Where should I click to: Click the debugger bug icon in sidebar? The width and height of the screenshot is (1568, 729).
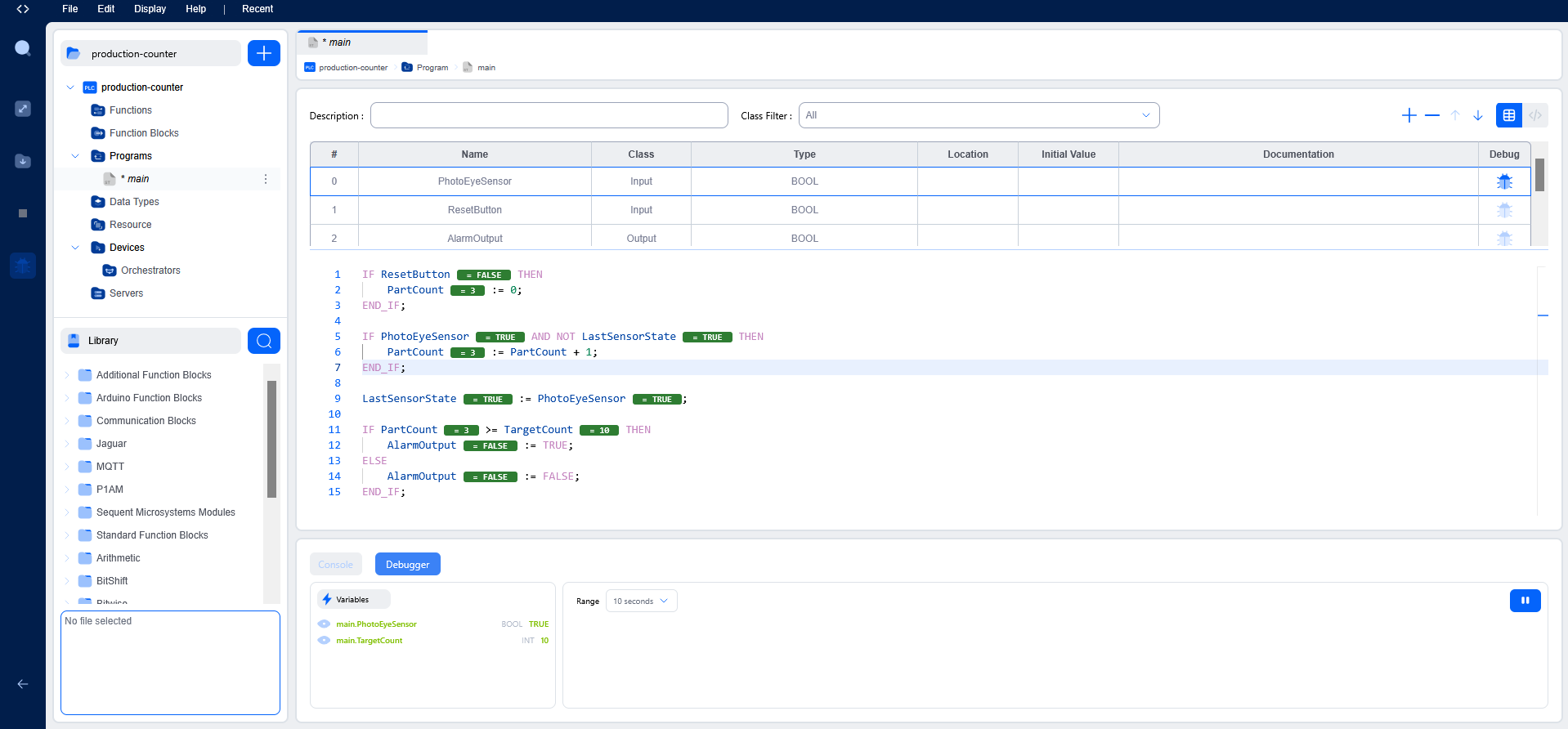click(23, 266)
